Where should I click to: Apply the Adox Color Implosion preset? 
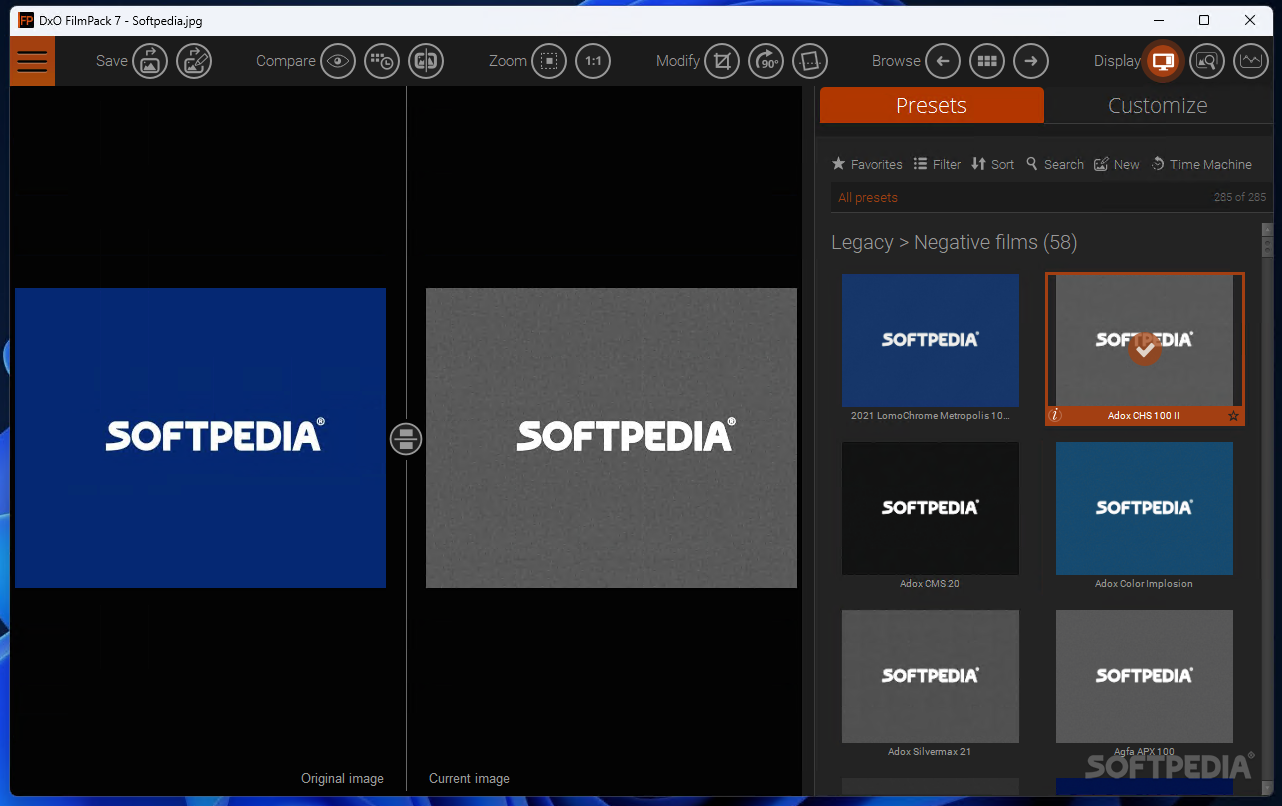click(1144, 508)
